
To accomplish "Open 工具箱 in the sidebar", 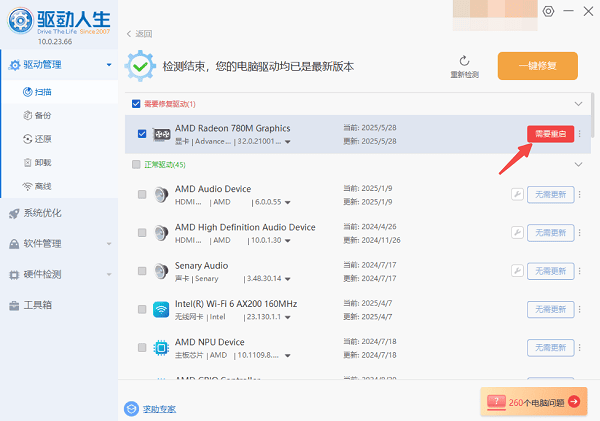I will tap(59, 305).
